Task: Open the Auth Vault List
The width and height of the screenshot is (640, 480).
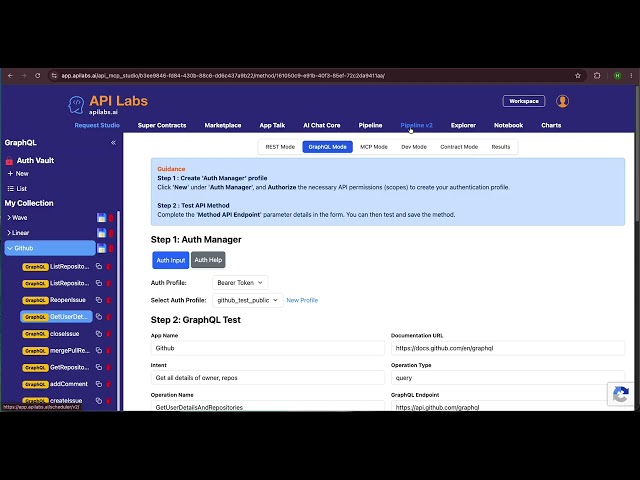Action: (17, 189)
